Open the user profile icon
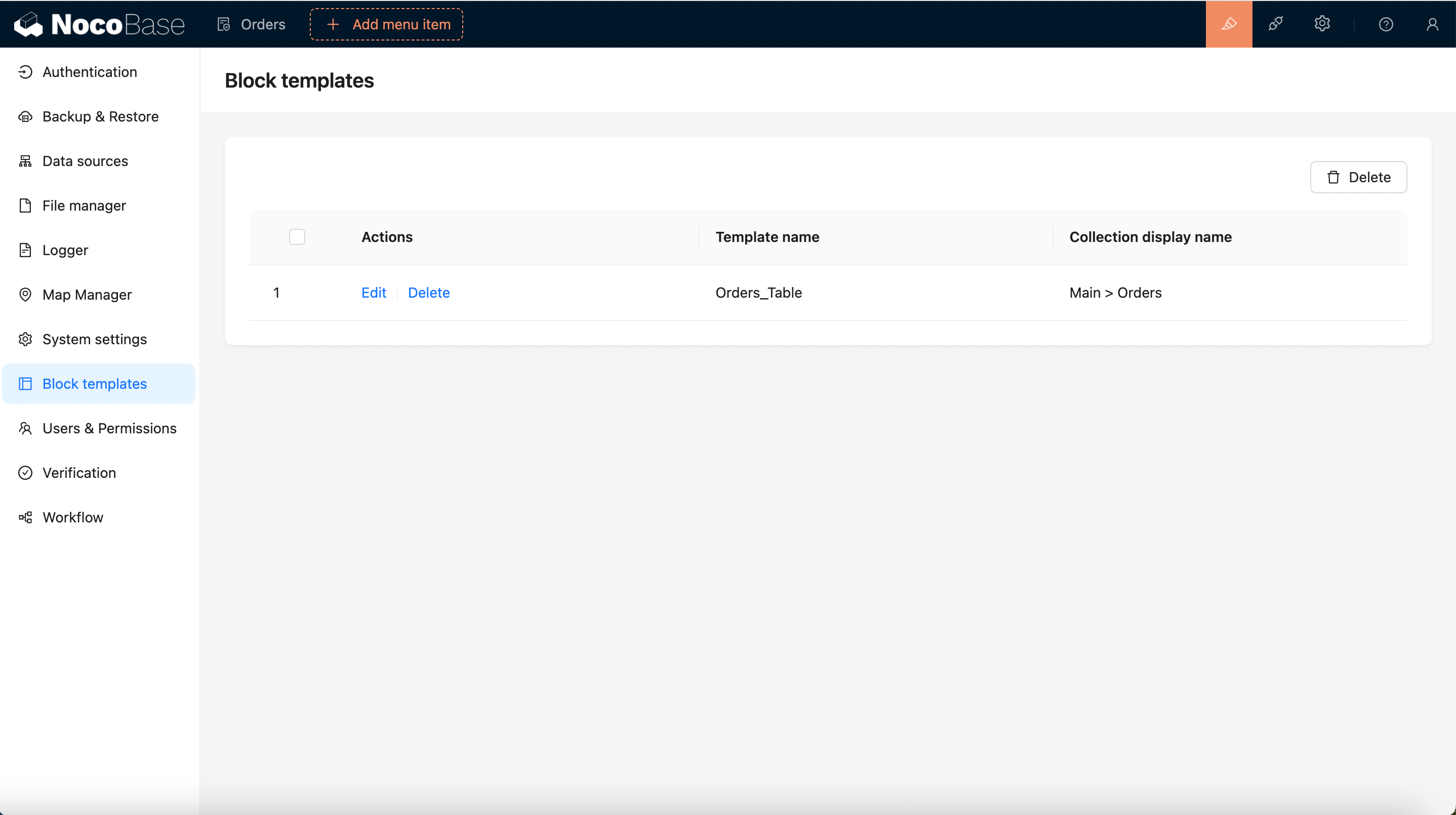Viewport: 1456px width, 815px height. (x=1432, y=24)
